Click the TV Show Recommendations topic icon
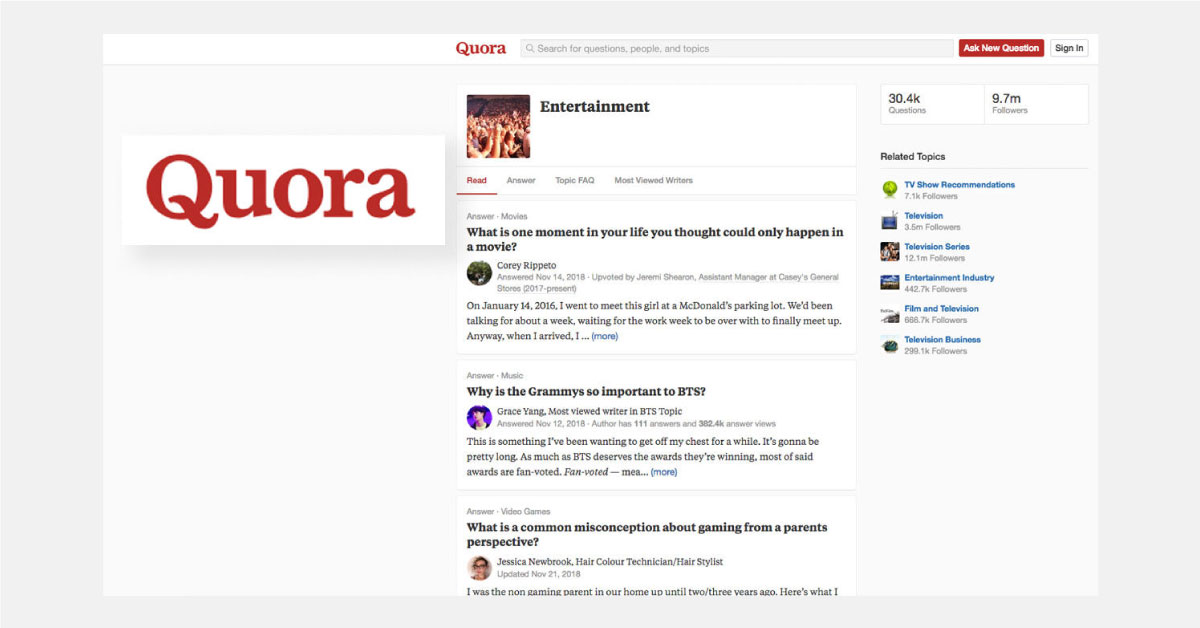The height and width of the screenshot is (628, 1200). coord(890,190)
